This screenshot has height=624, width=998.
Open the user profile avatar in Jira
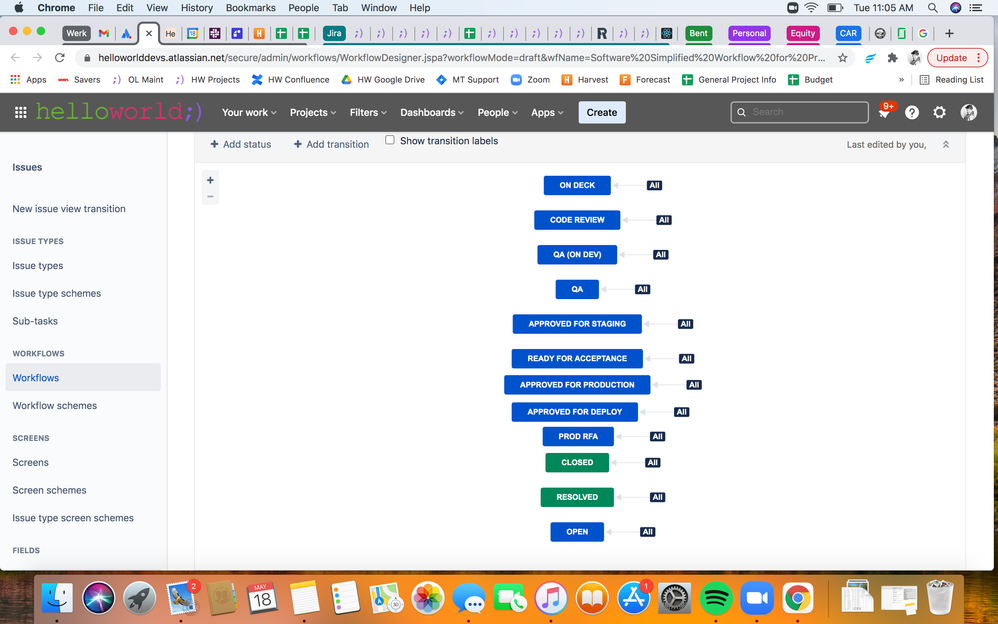coord(969,112)
